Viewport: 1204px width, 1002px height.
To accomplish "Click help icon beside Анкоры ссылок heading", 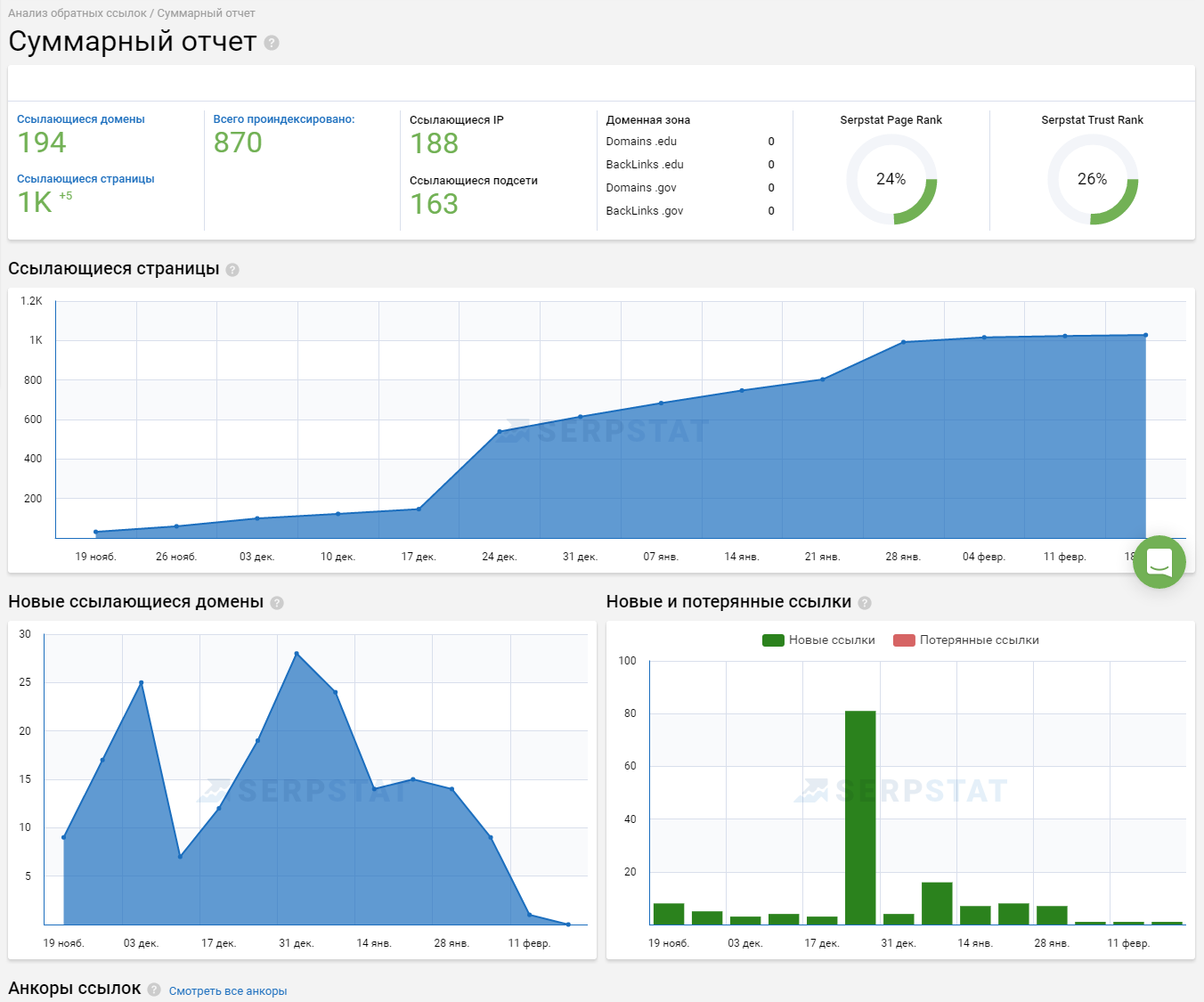I will point(154,990).
